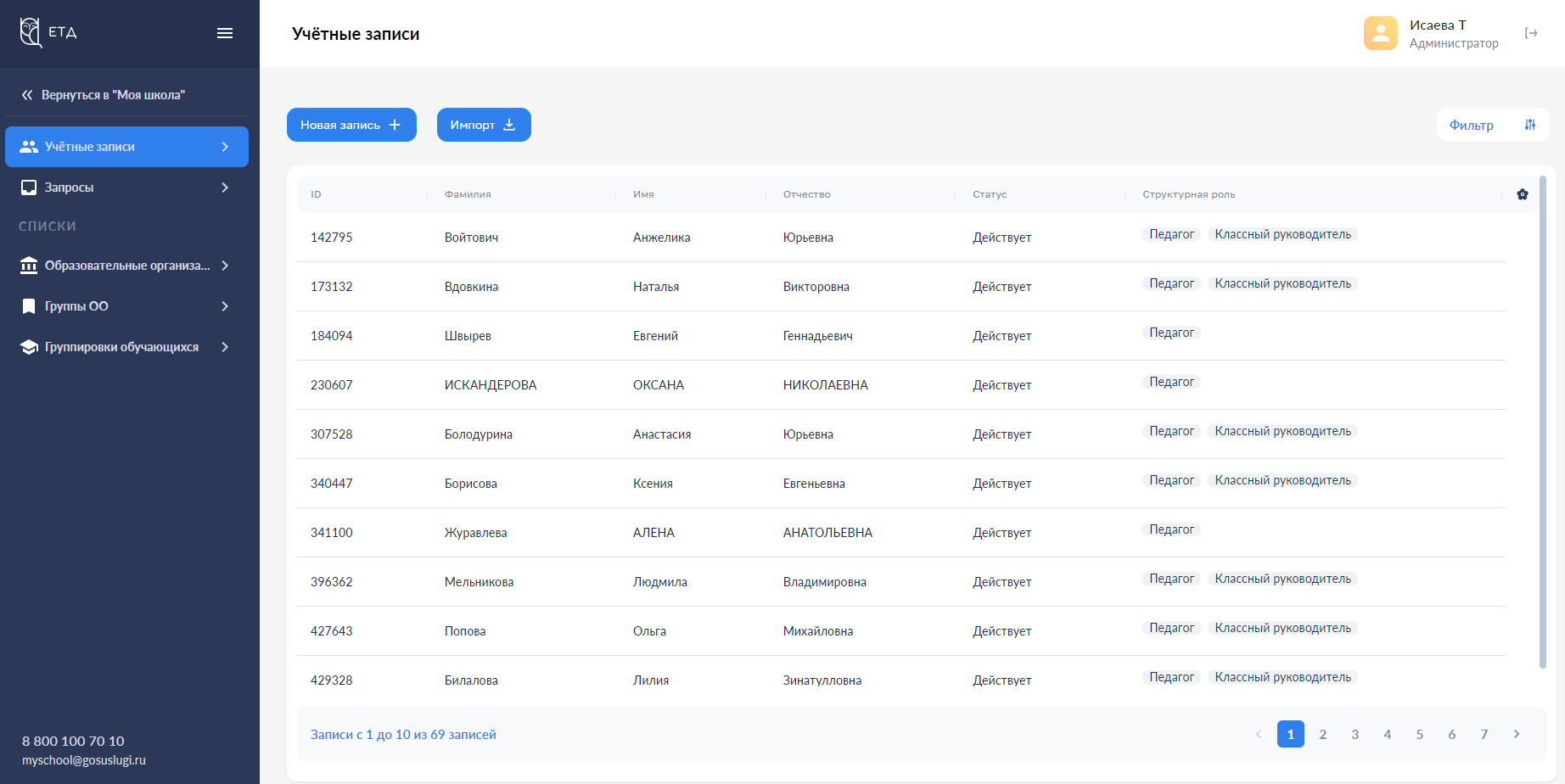Screen dimensions: 1565x784
Task: Click the educational organizations building icon
Action: pos(29,266)
